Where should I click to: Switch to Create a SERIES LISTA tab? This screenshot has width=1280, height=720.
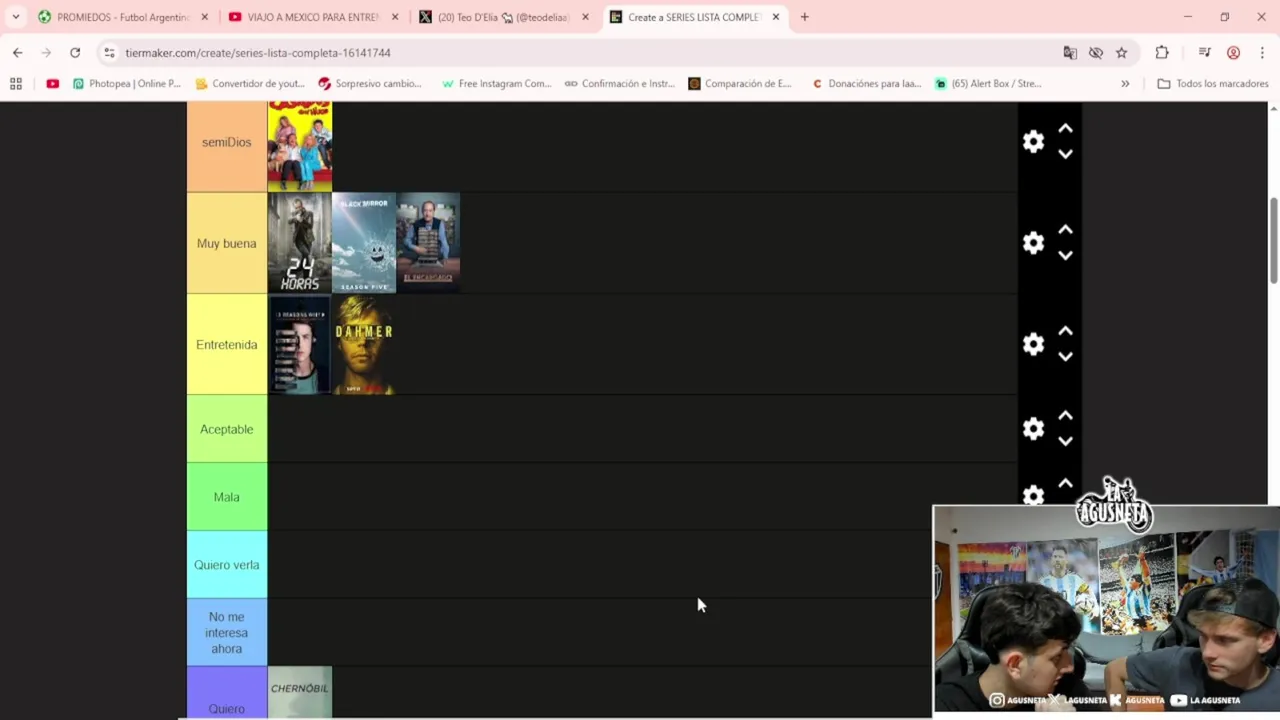693,17
